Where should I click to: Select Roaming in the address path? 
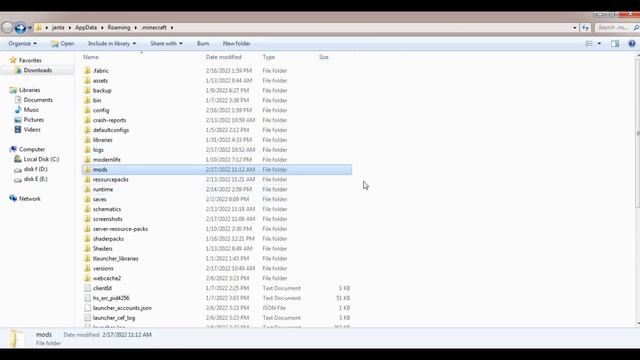point(119,27)
